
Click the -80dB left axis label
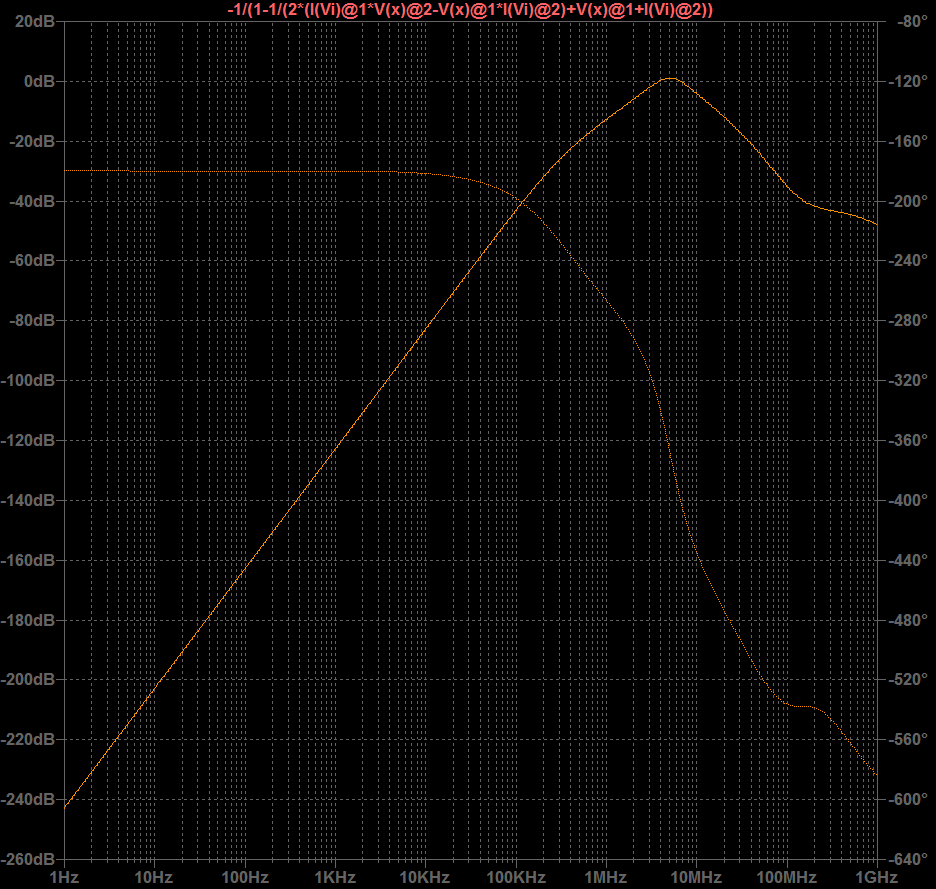[32, 321]
